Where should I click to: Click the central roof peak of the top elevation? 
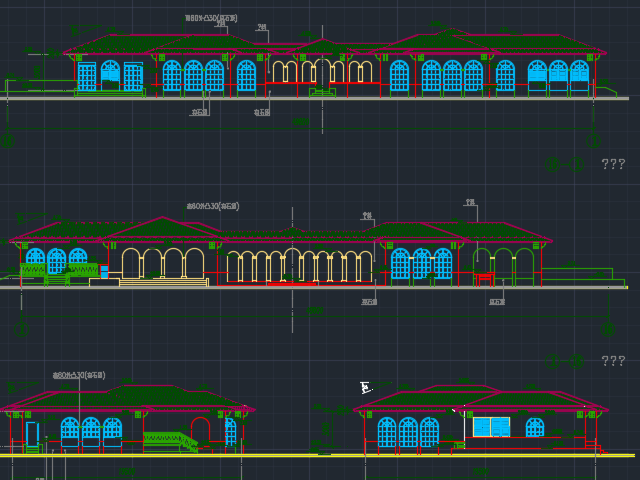pyautogui.click(x=322, y=43)
